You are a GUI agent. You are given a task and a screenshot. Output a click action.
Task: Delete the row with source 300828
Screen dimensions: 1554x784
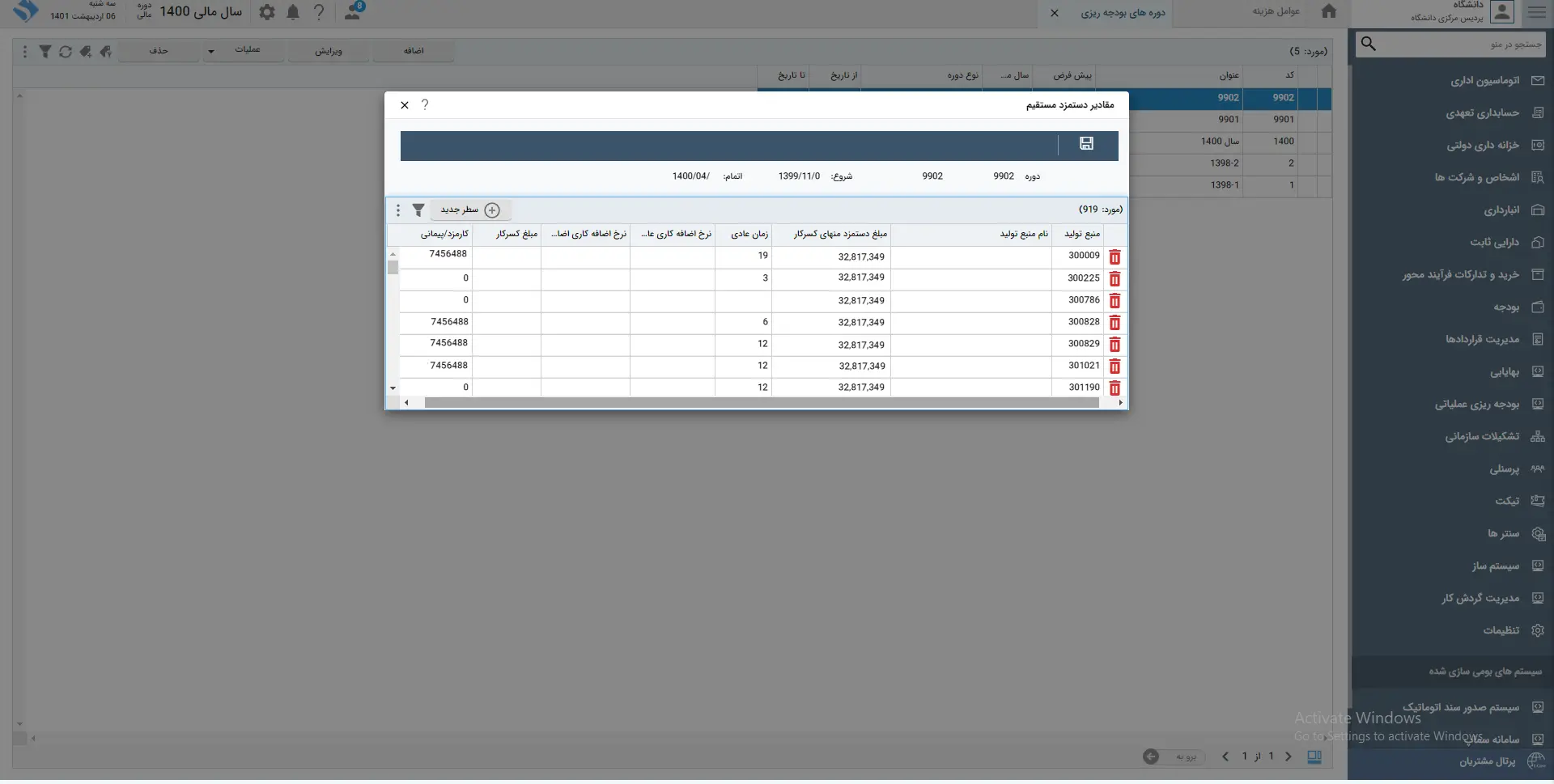[1115, 323]
